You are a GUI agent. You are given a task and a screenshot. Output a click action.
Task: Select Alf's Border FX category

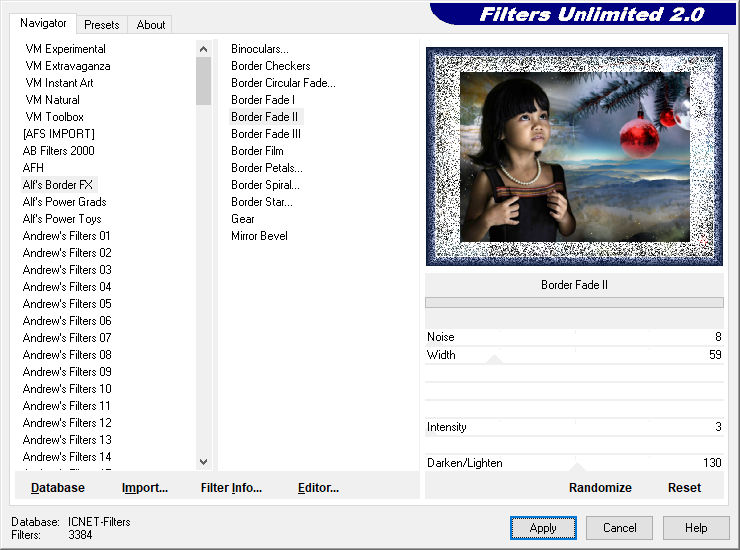pyautogui.click(x=58, y=185)
